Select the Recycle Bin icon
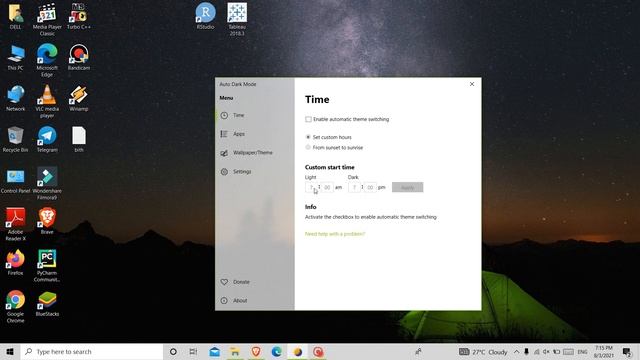 [16, 140]
